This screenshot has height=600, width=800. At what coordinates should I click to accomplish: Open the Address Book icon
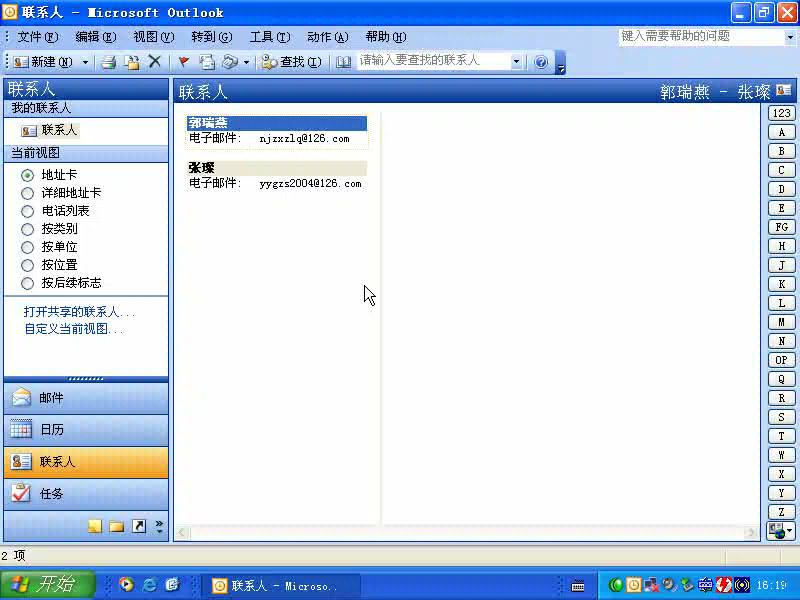343,62
